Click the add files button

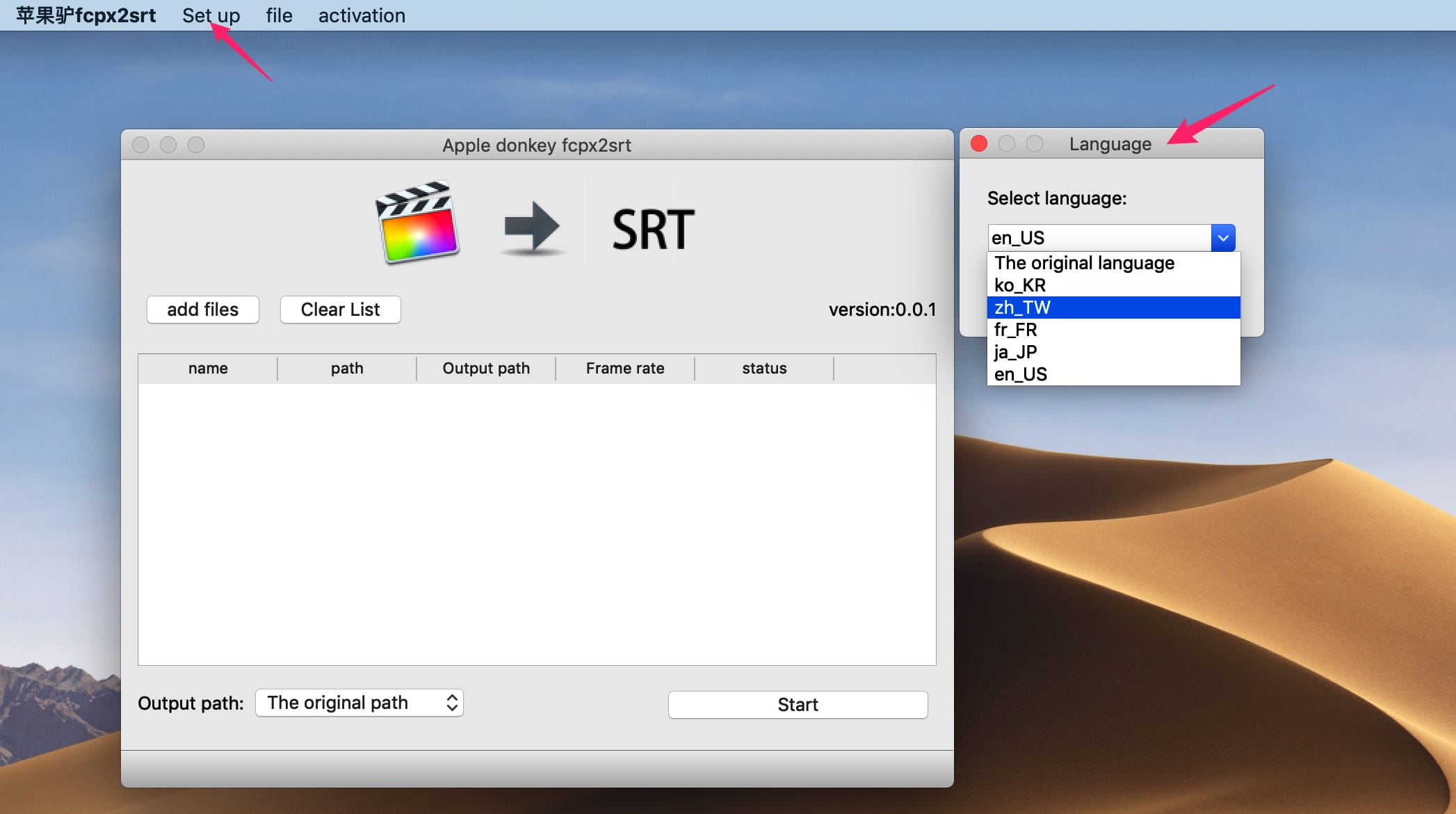click(203, 310)
